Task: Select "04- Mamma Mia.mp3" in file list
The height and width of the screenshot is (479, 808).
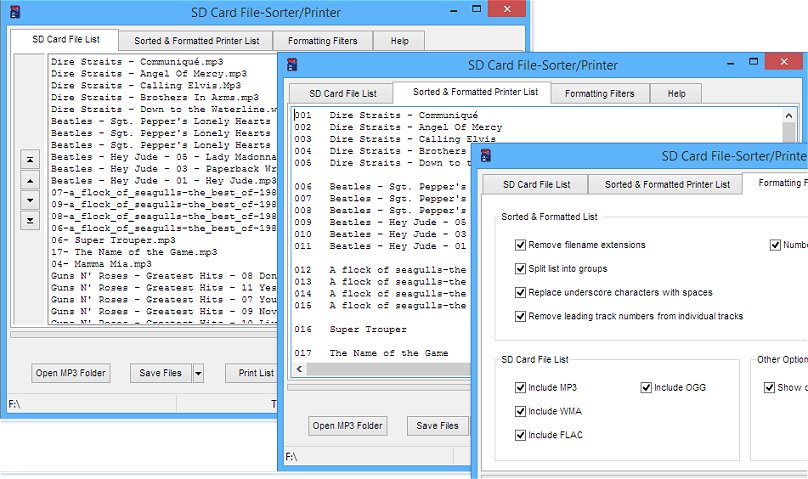Action: [101, 264]
